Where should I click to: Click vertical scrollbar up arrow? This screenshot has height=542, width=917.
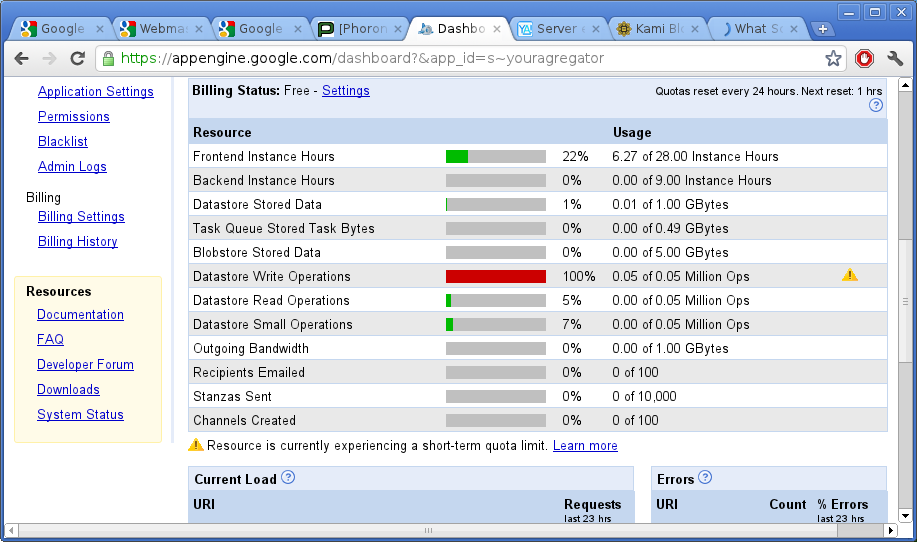click(x=905, y=85)
